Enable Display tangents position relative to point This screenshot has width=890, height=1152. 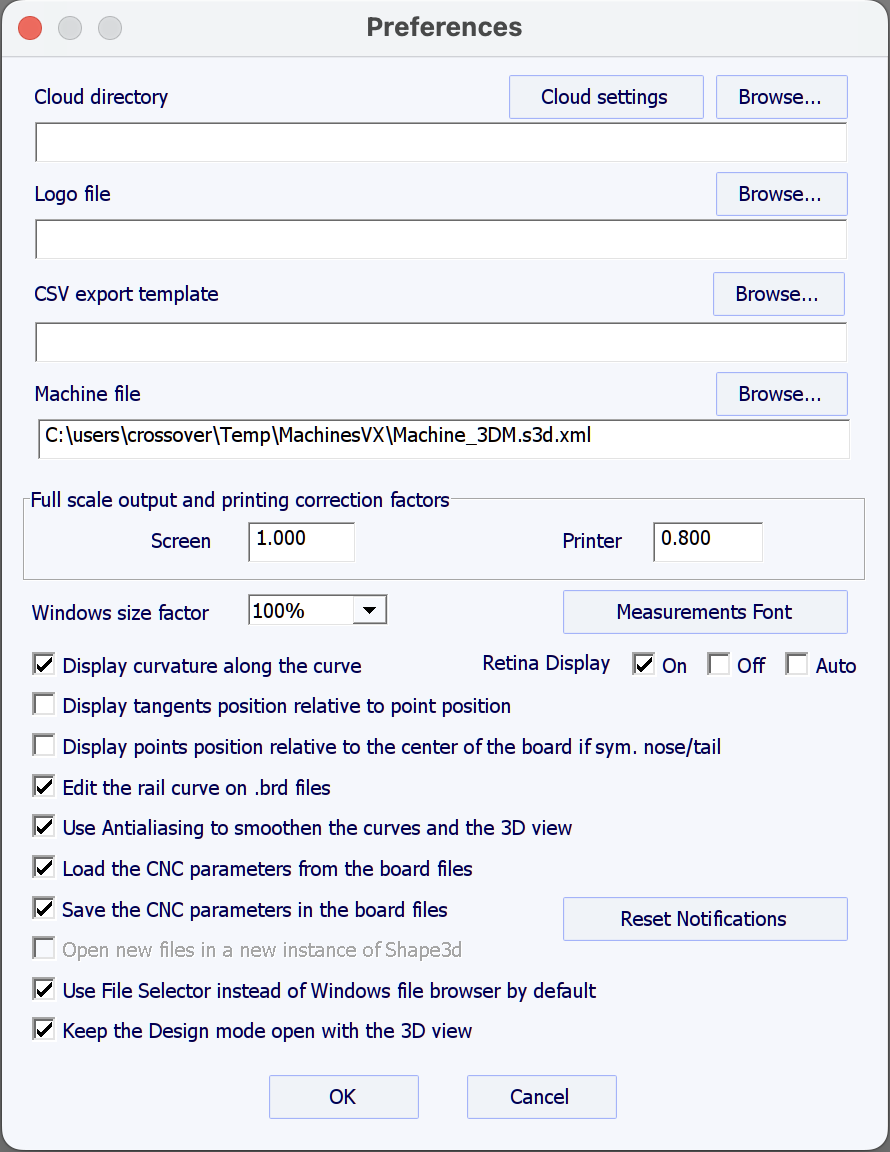pos(44,705)
